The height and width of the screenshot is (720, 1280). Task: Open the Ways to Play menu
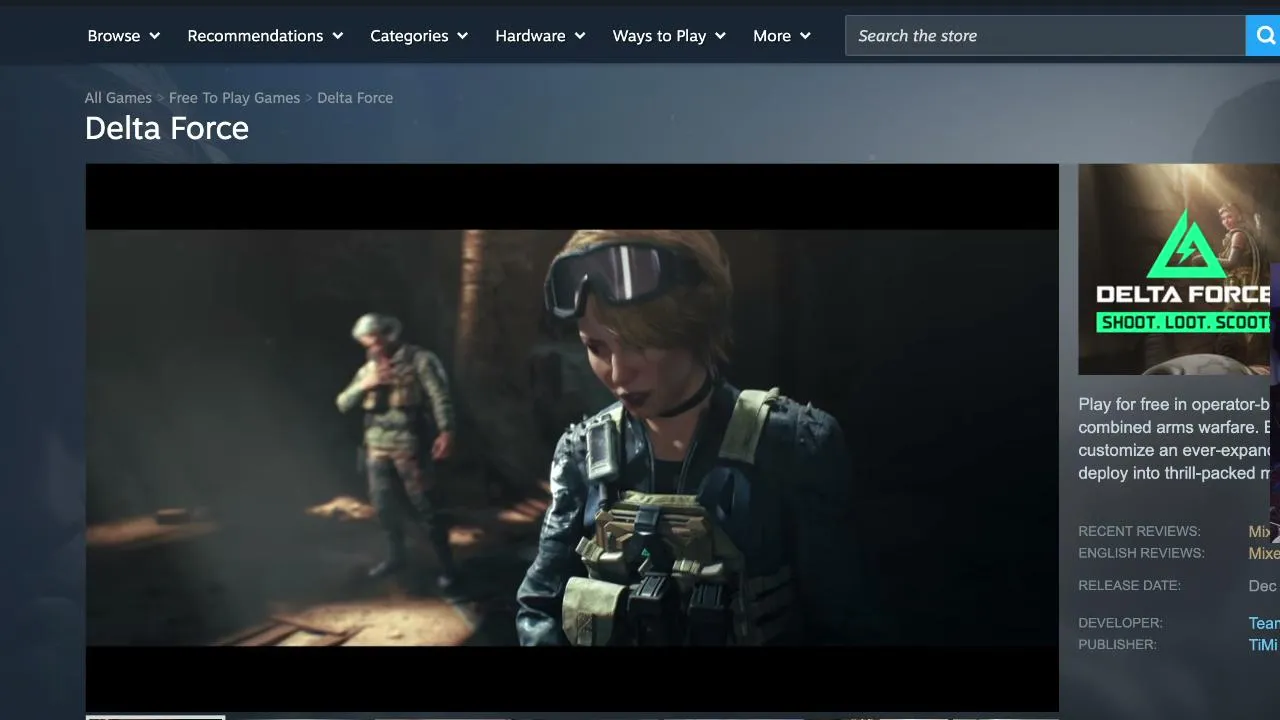(669, 36)
